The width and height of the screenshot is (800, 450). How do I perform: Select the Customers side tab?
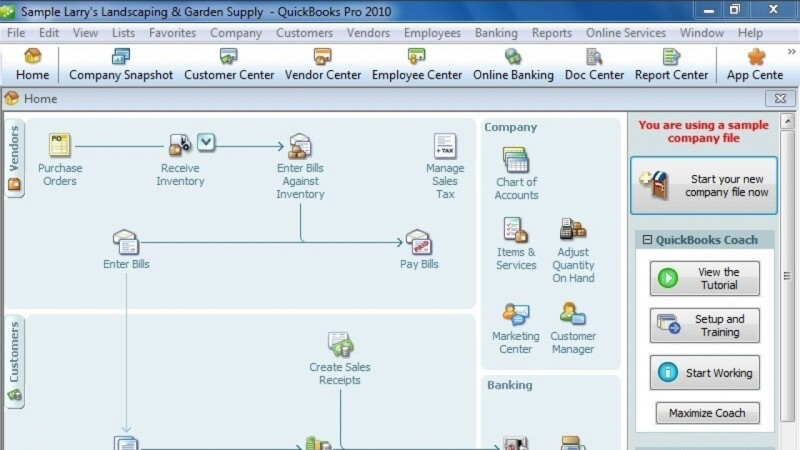pyautogui.click(x=14, y=361)
